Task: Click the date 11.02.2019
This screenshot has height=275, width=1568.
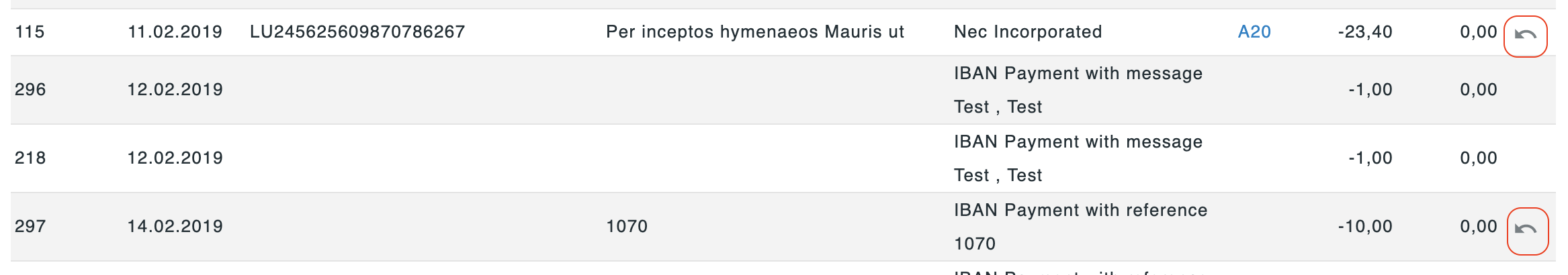Action: [x=175, y=32]
